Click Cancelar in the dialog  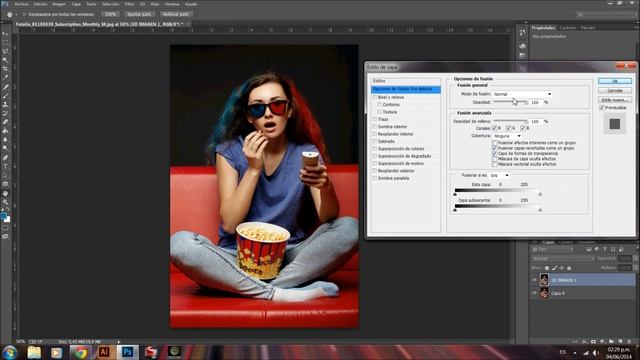(615, 91)
